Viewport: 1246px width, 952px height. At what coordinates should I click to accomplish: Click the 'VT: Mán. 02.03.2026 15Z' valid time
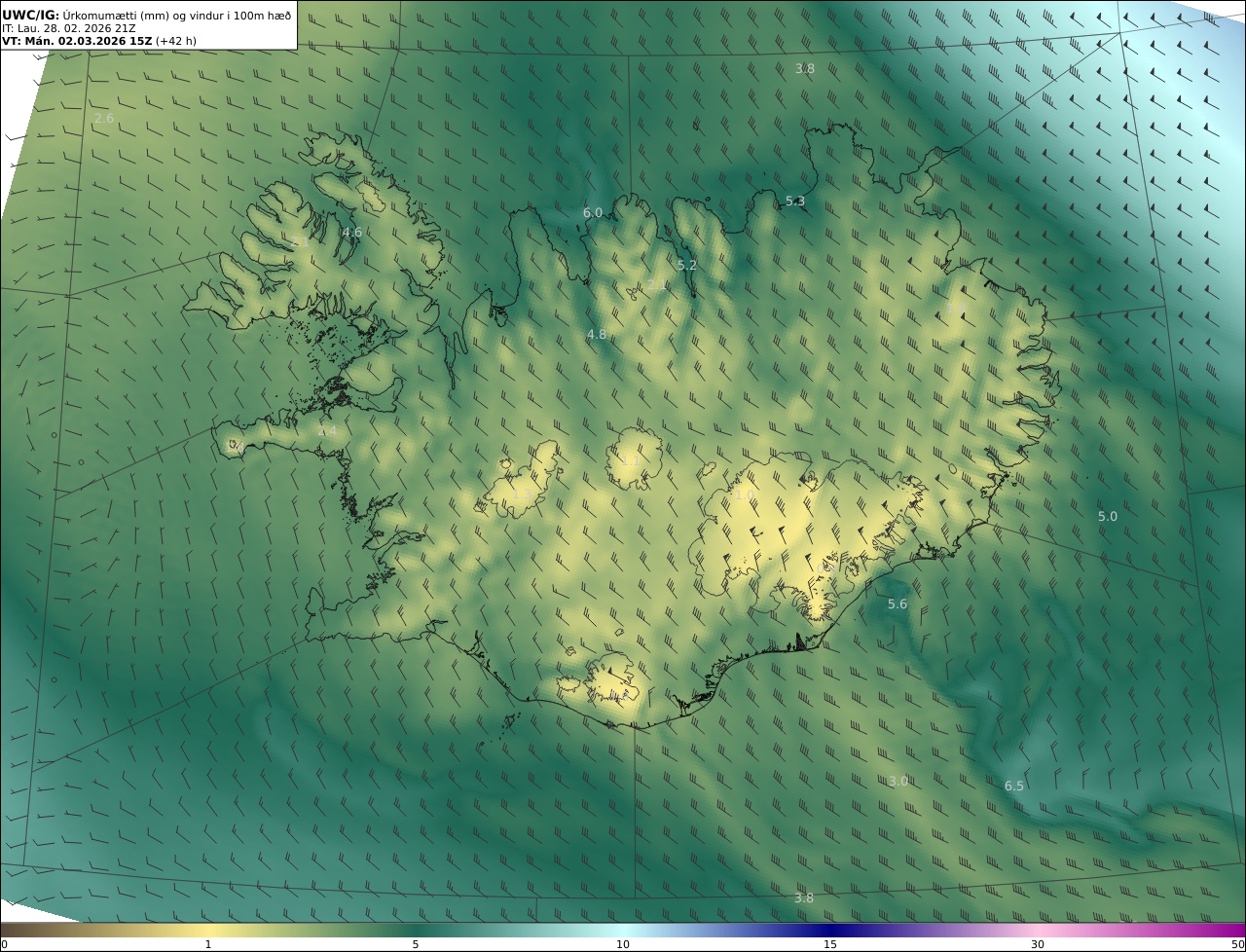point(77,41)
